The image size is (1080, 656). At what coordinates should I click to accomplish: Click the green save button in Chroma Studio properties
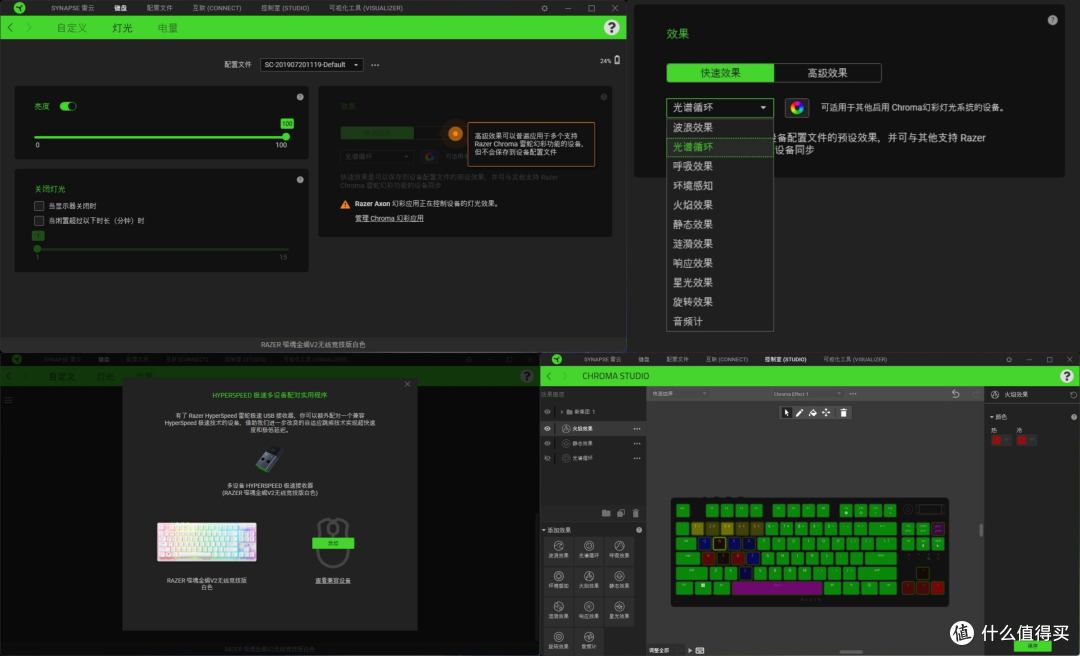coord(1032,646)
